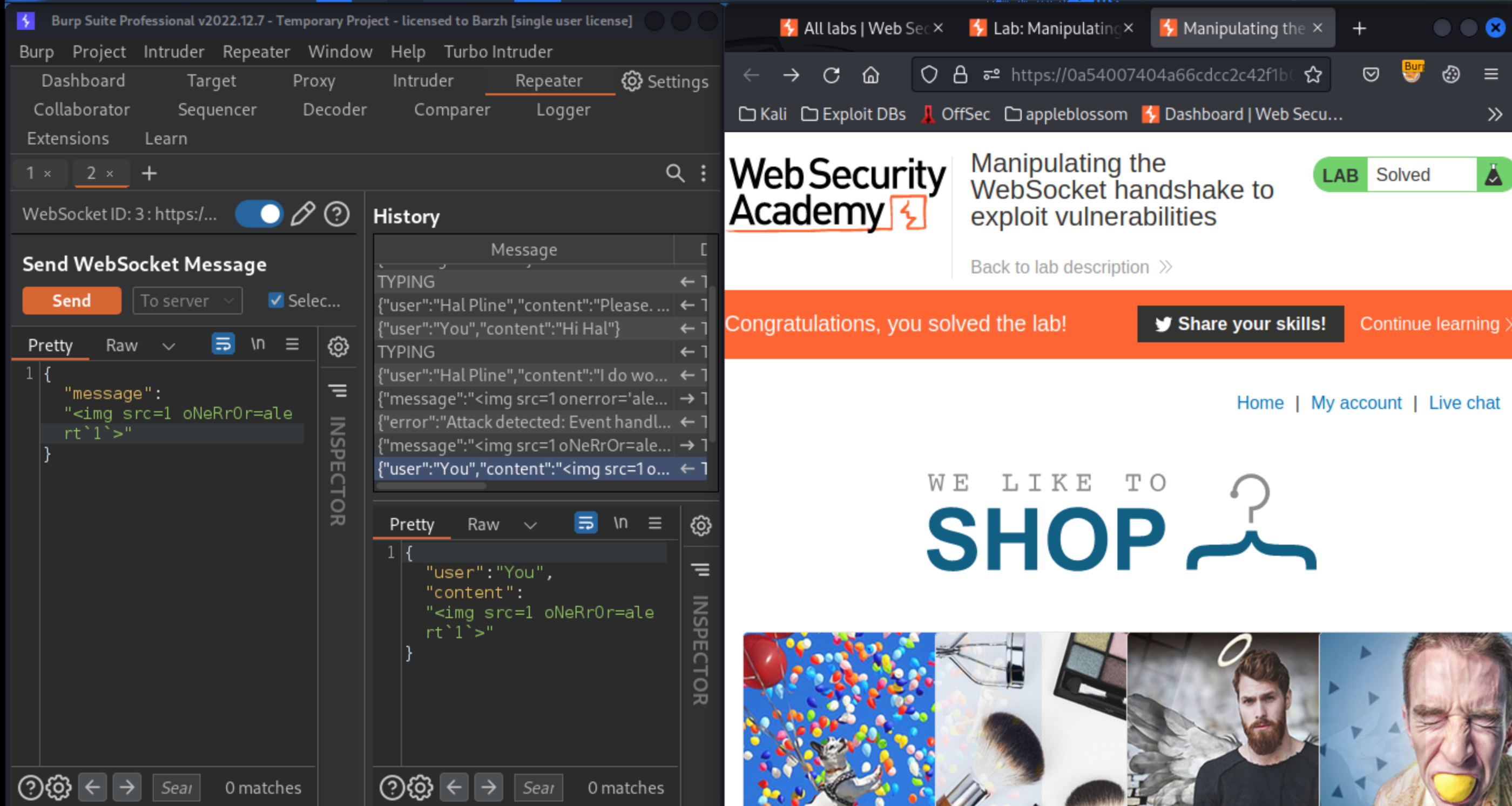
Task: Open right inspector gear settings icon
Action: pos(701,526)
